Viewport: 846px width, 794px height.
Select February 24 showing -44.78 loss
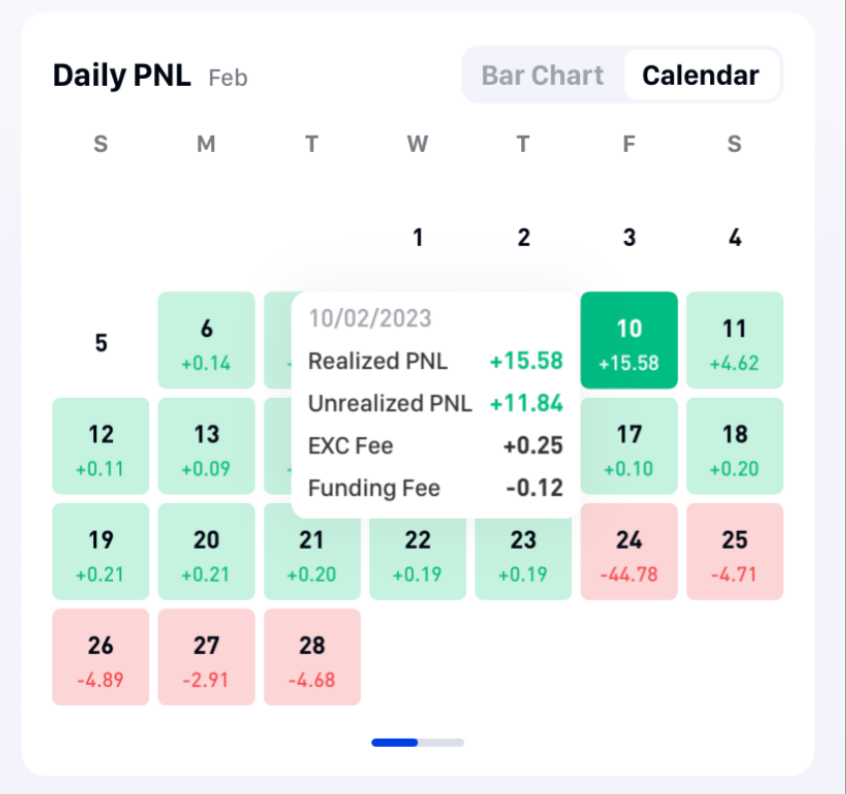click(x=629, y=551)
